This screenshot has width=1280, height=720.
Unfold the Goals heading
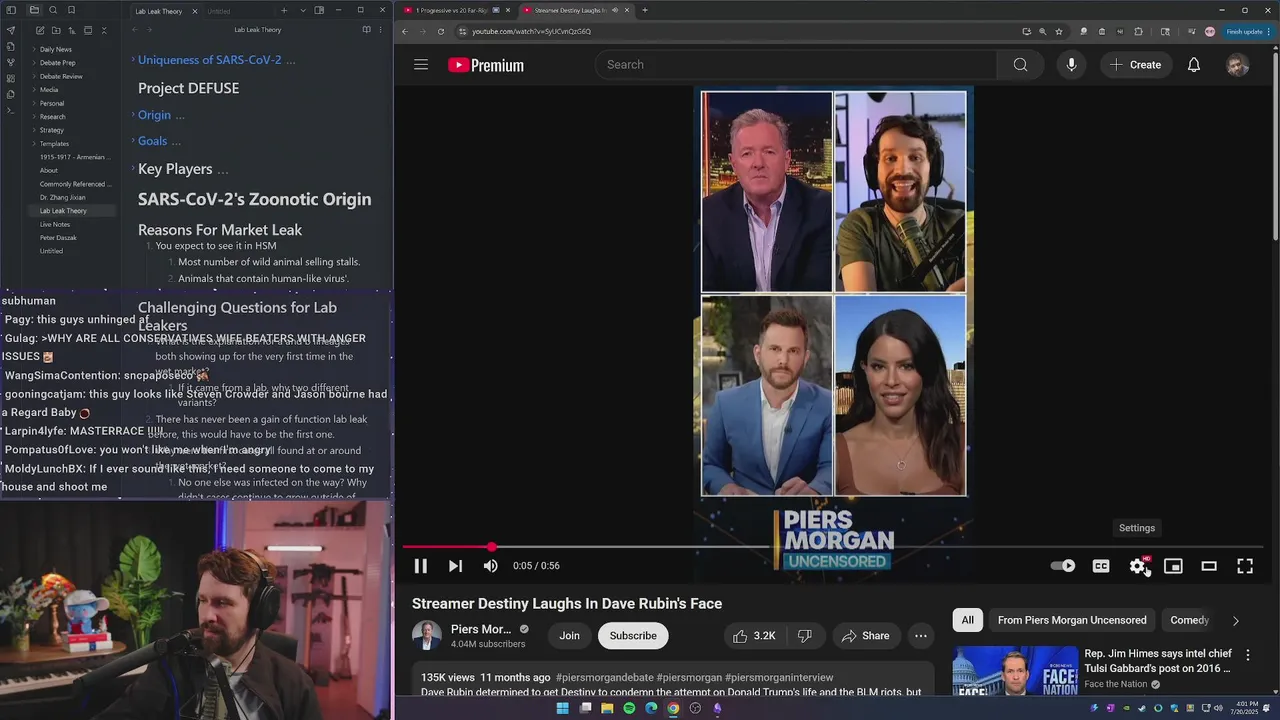pyautogui.click(x=133, y=141)
